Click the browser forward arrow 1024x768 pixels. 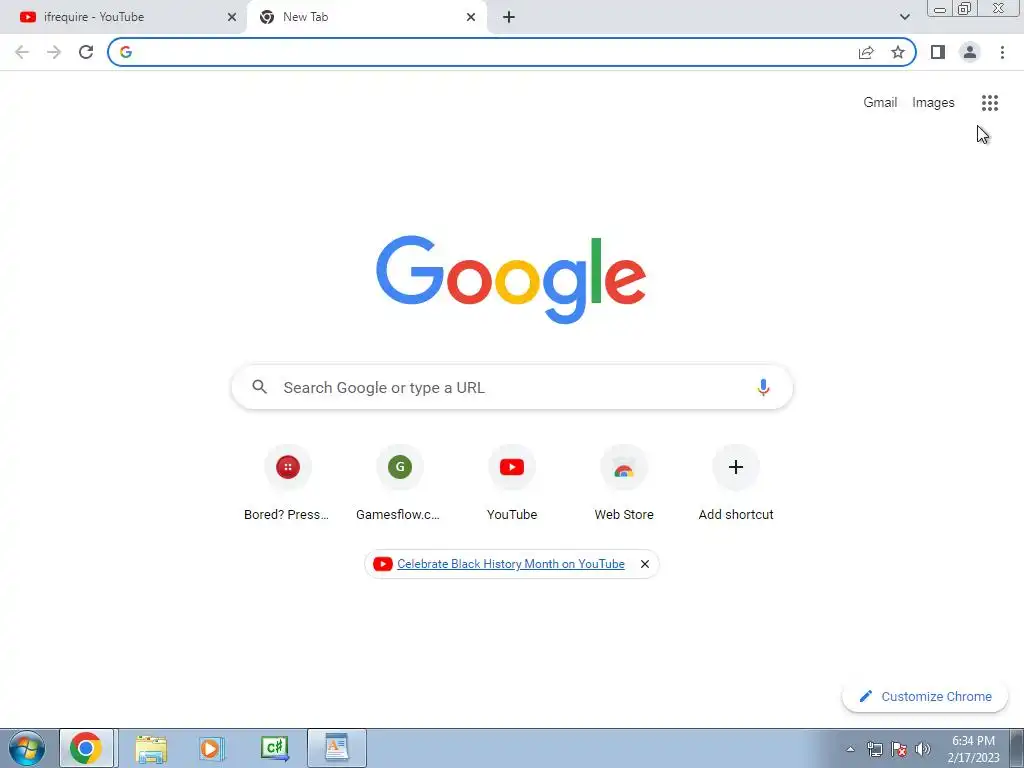coord(54,52)
